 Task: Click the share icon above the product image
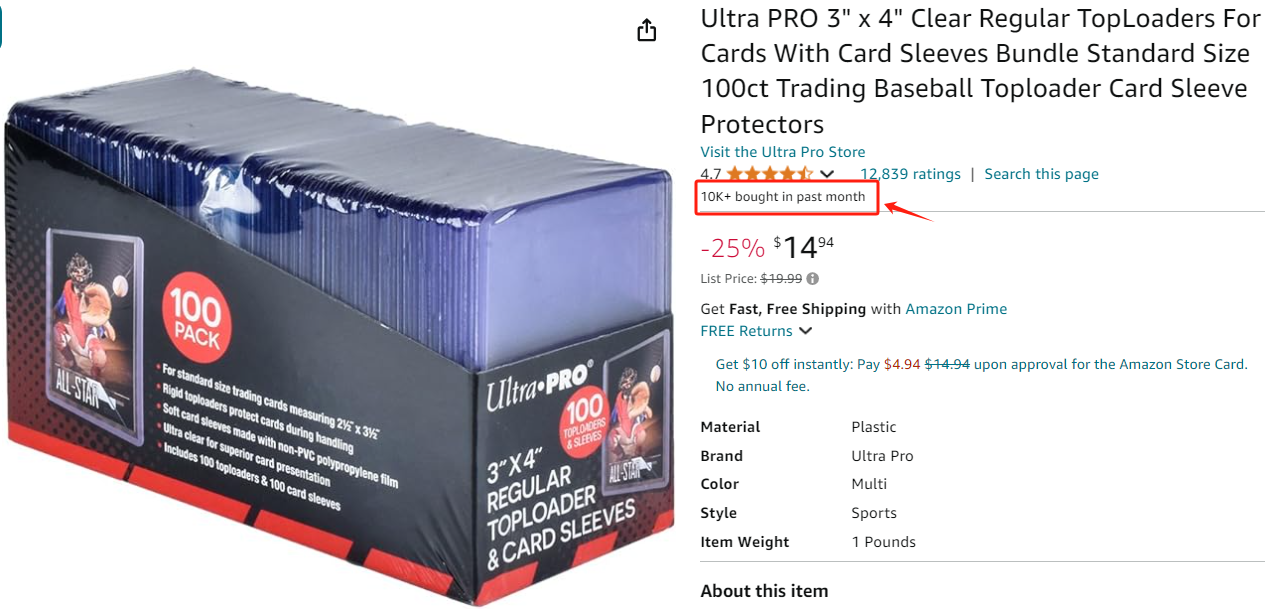[647, 30]
